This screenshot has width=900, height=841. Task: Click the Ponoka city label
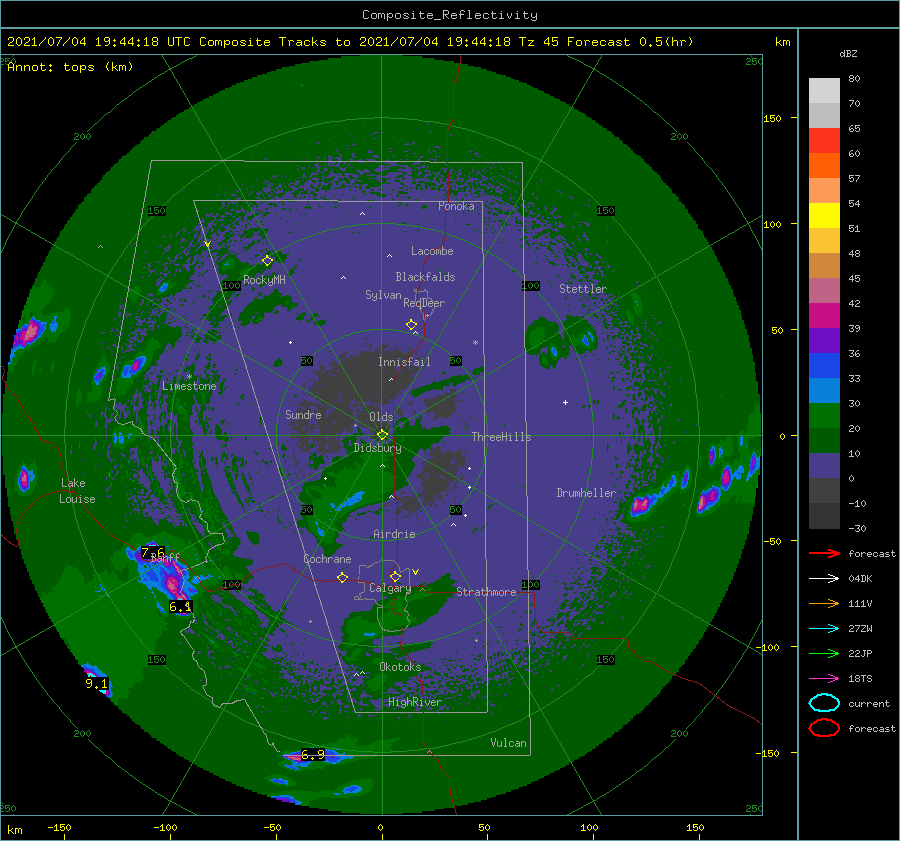[456, 206]
